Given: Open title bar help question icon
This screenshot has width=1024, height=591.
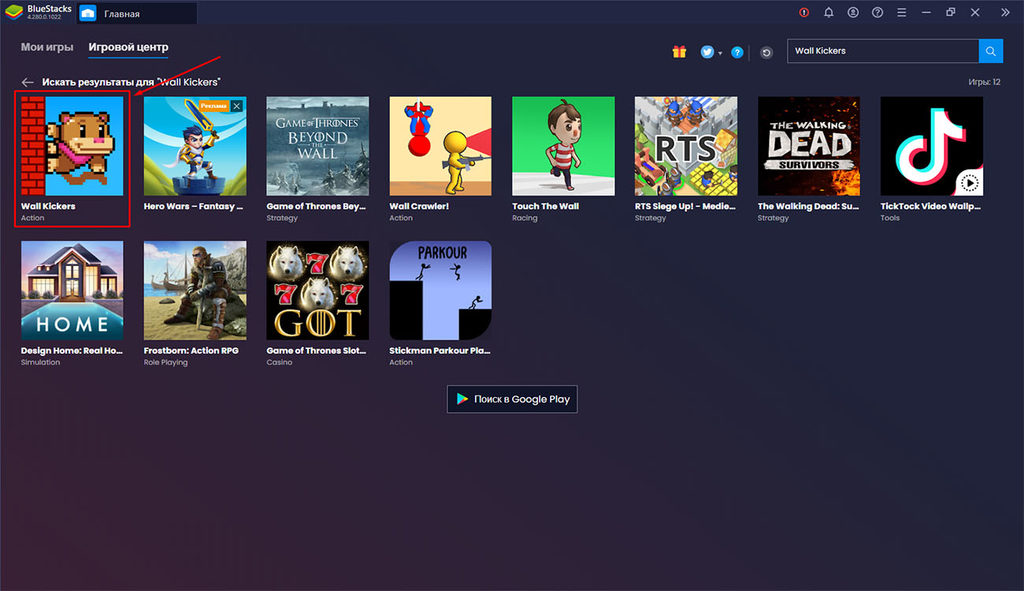Looking at the screenshot, I should click(878, 12).
